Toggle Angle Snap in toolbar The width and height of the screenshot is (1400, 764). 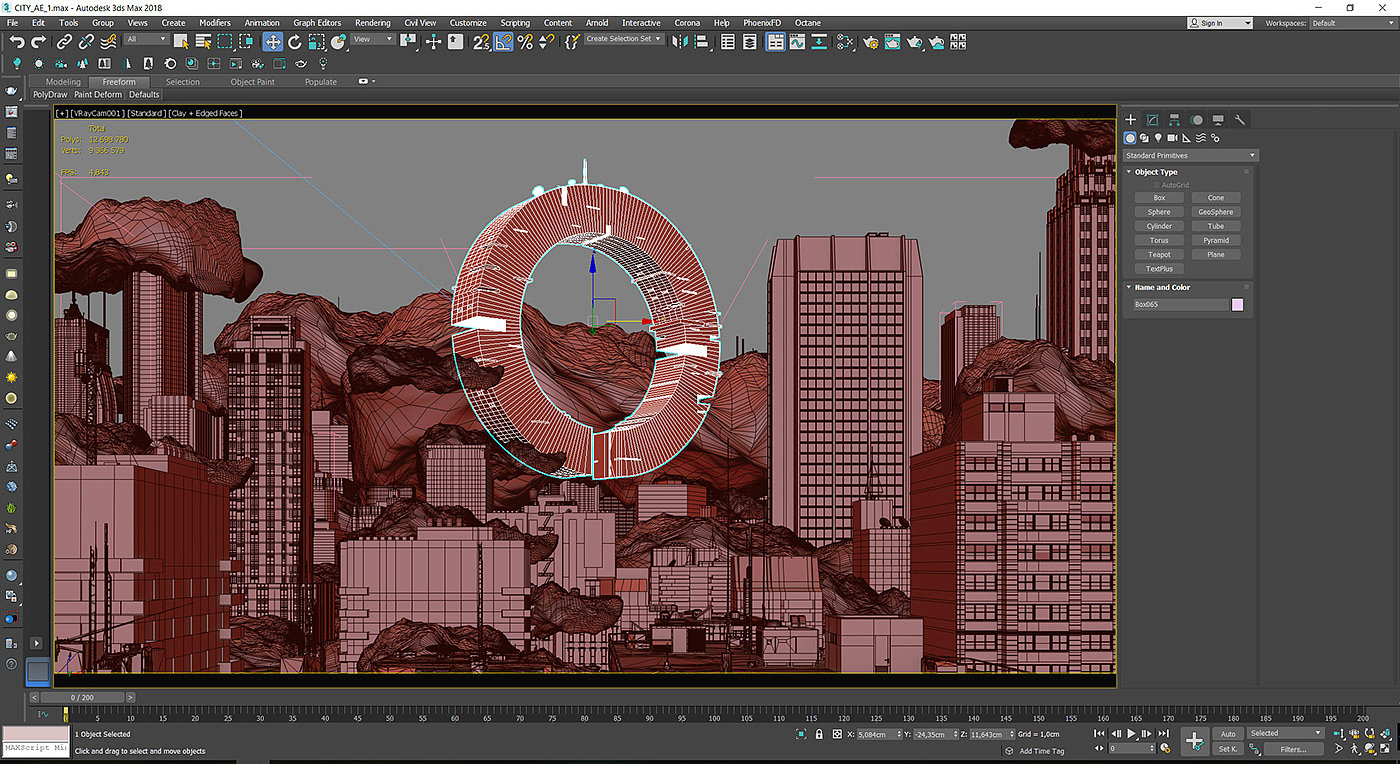(x=503, y=42)
